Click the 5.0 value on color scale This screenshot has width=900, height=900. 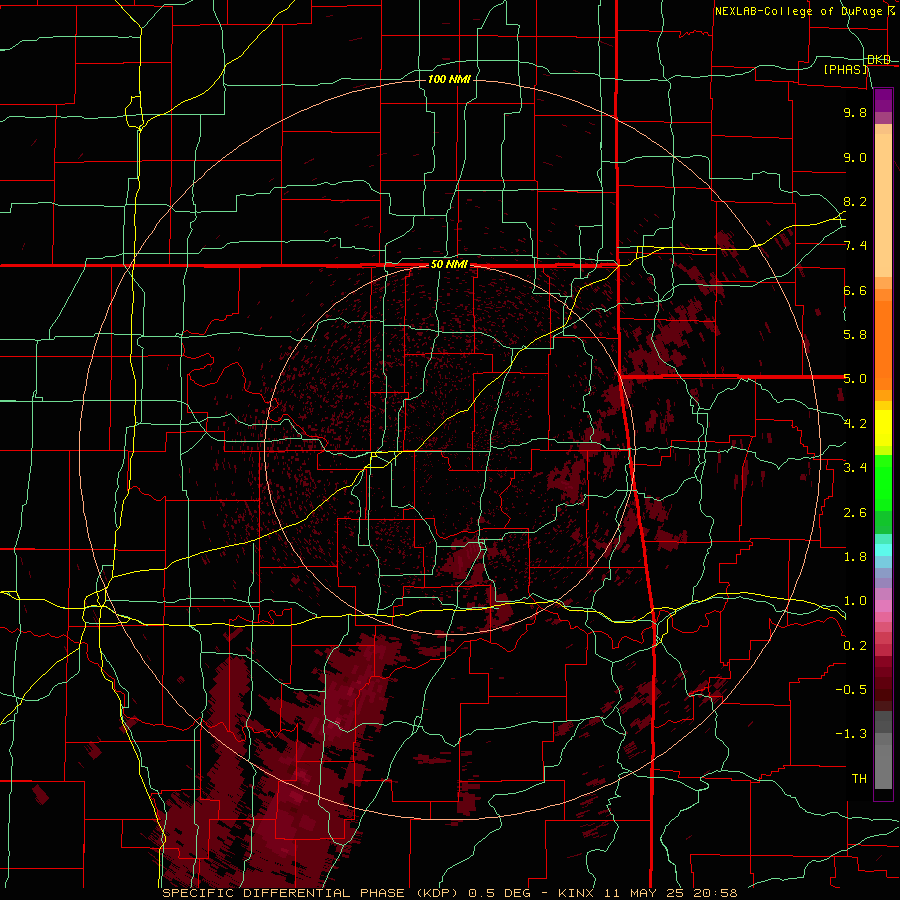(855, 379)
